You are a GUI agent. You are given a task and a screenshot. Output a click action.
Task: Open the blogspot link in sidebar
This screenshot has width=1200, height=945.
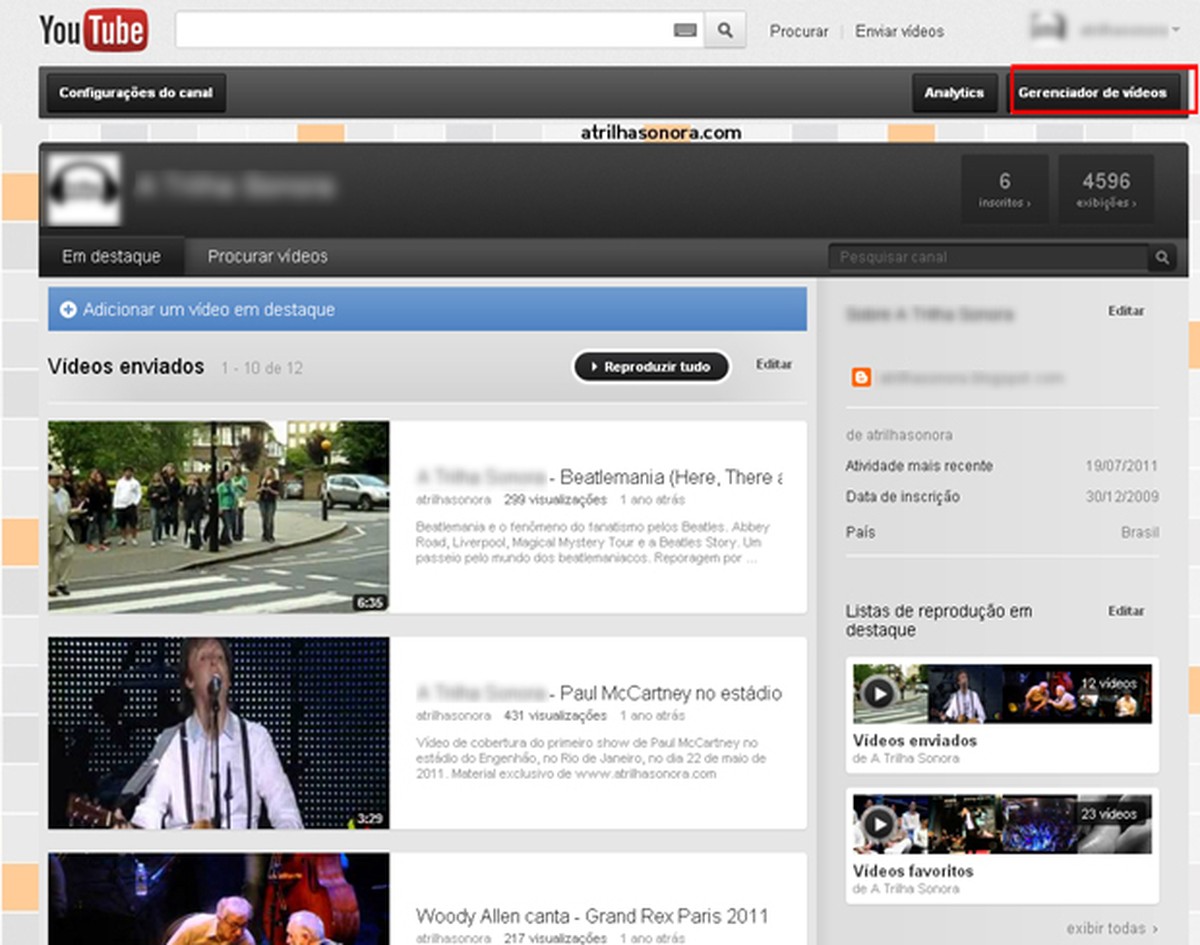972,378
